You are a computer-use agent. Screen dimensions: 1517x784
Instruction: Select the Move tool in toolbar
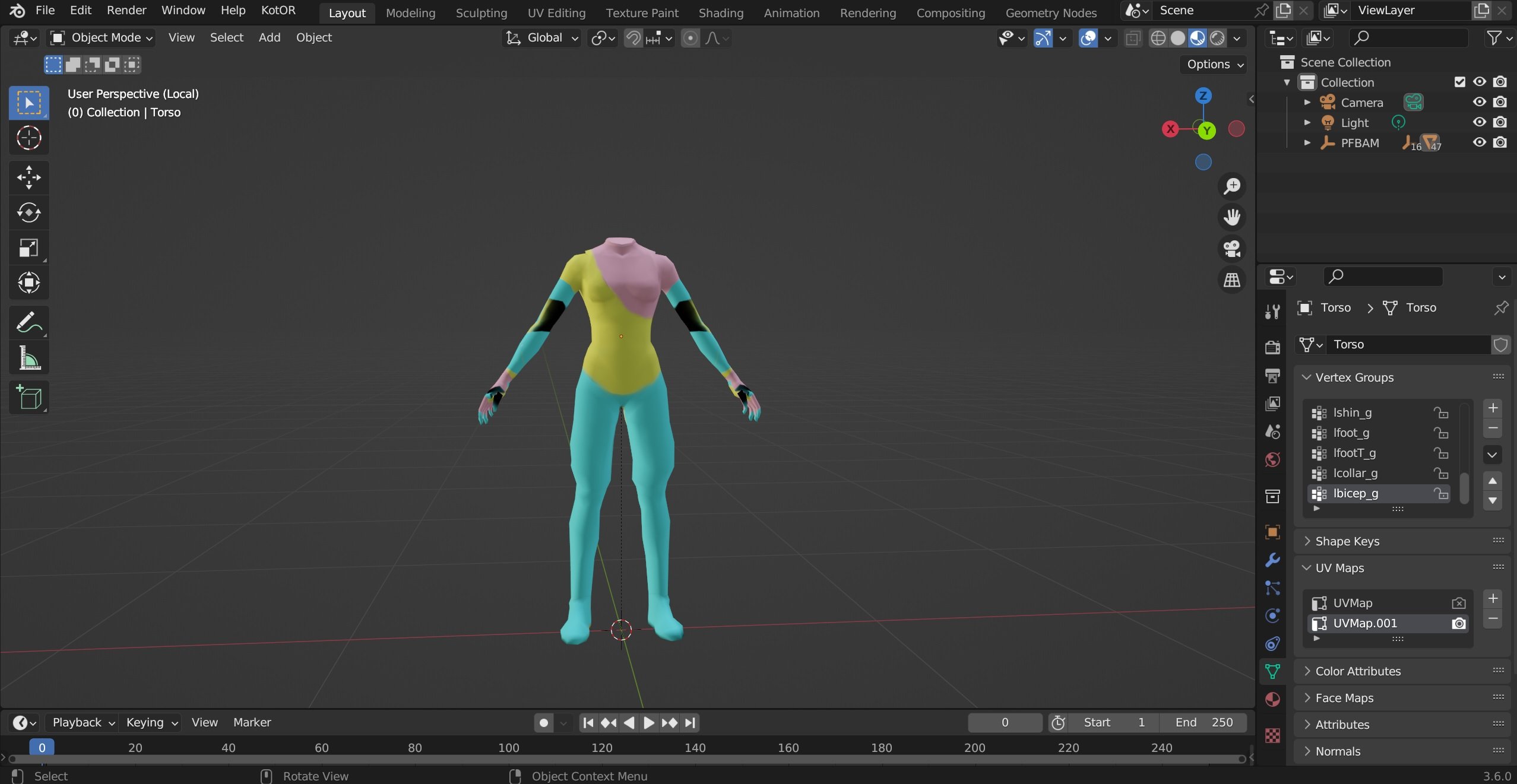[28, 177]
